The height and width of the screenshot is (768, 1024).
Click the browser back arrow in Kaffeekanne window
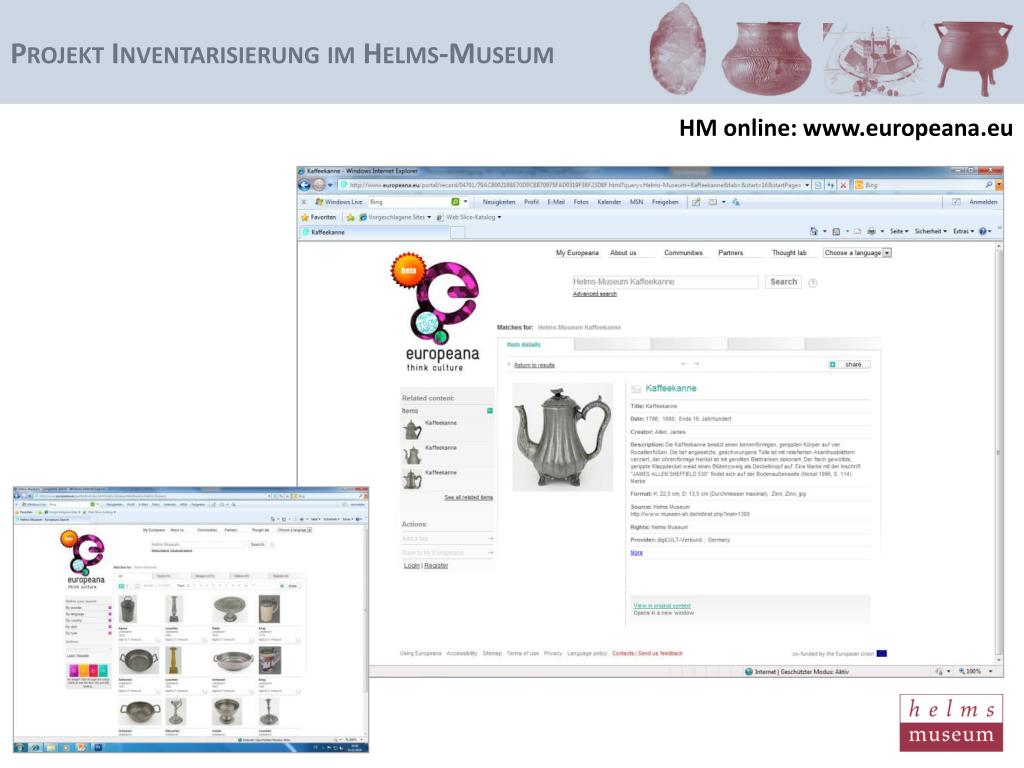[x=304, y=185]
